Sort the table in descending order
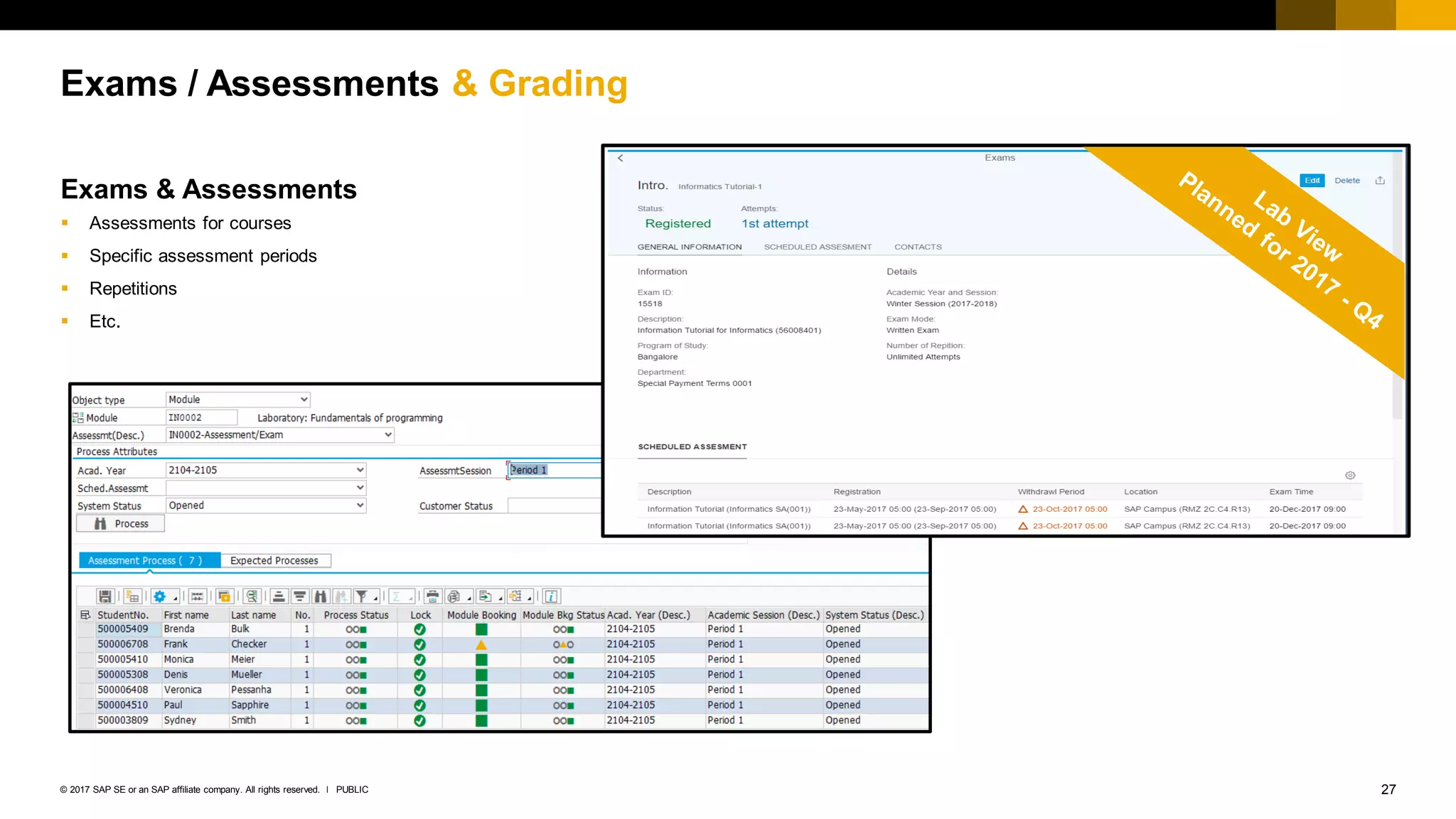The width and height of the screenshot is (1456, 819). pos(299,596)
